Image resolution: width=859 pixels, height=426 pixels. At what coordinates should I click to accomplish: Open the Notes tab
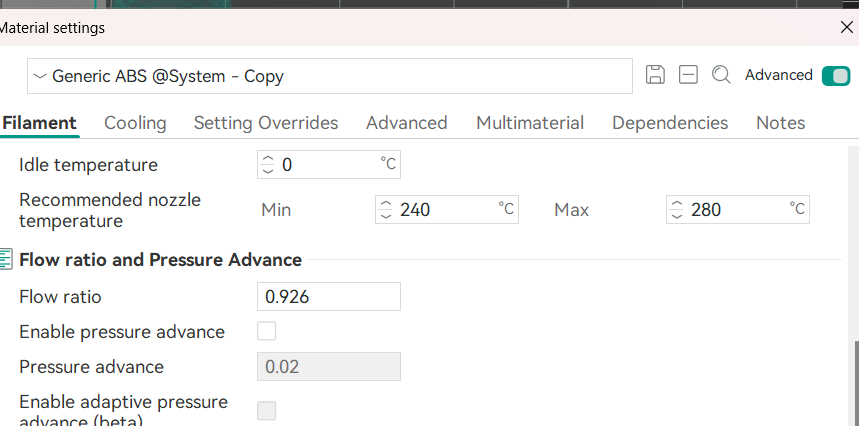point(780,123)
